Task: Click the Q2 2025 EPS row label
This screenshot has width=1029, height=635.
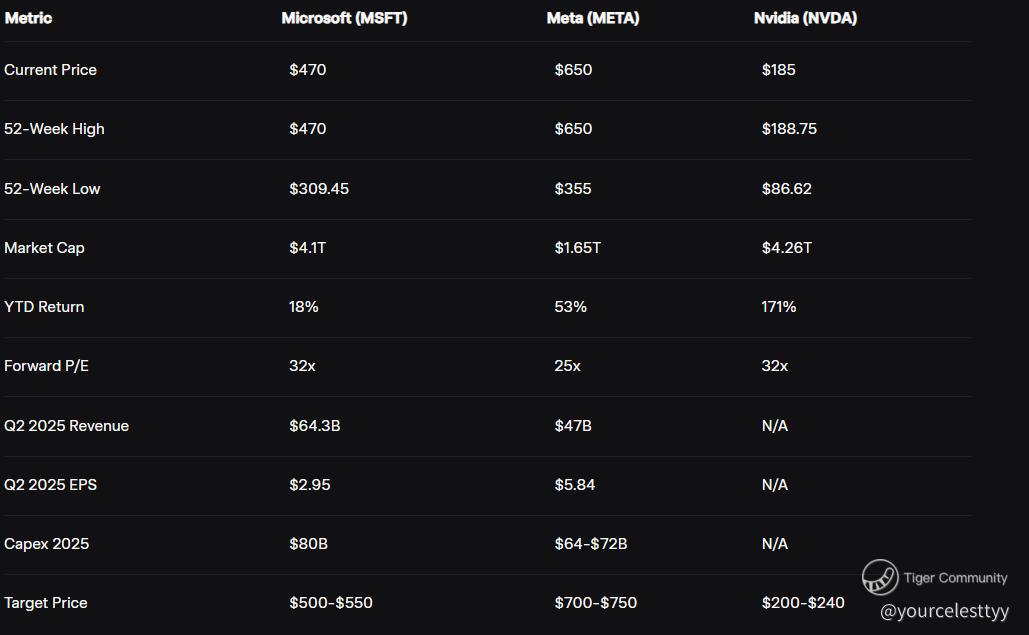Action: (x=50, y=485)
